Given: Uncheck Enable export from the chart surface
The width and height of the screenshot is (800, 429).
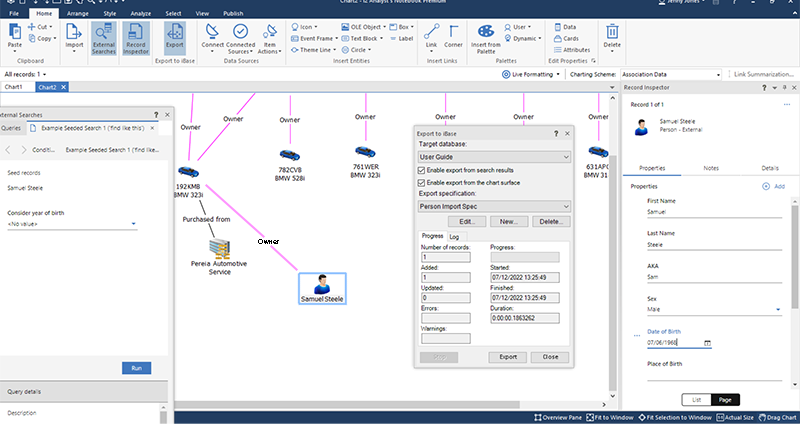Looking at the screenshot, I should point(420,183).
